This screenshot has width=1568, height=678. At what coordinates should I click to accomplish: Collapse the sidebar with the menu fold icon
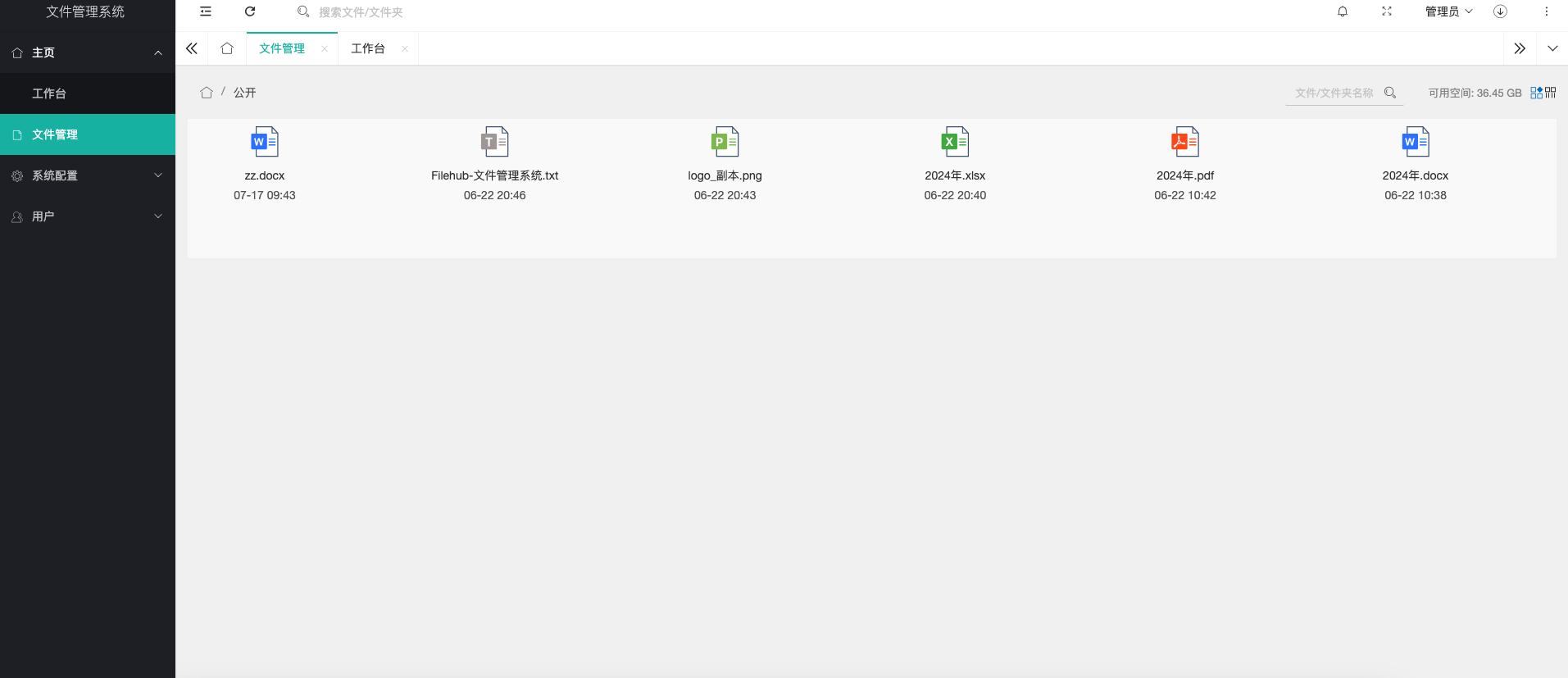pos(206,11)
